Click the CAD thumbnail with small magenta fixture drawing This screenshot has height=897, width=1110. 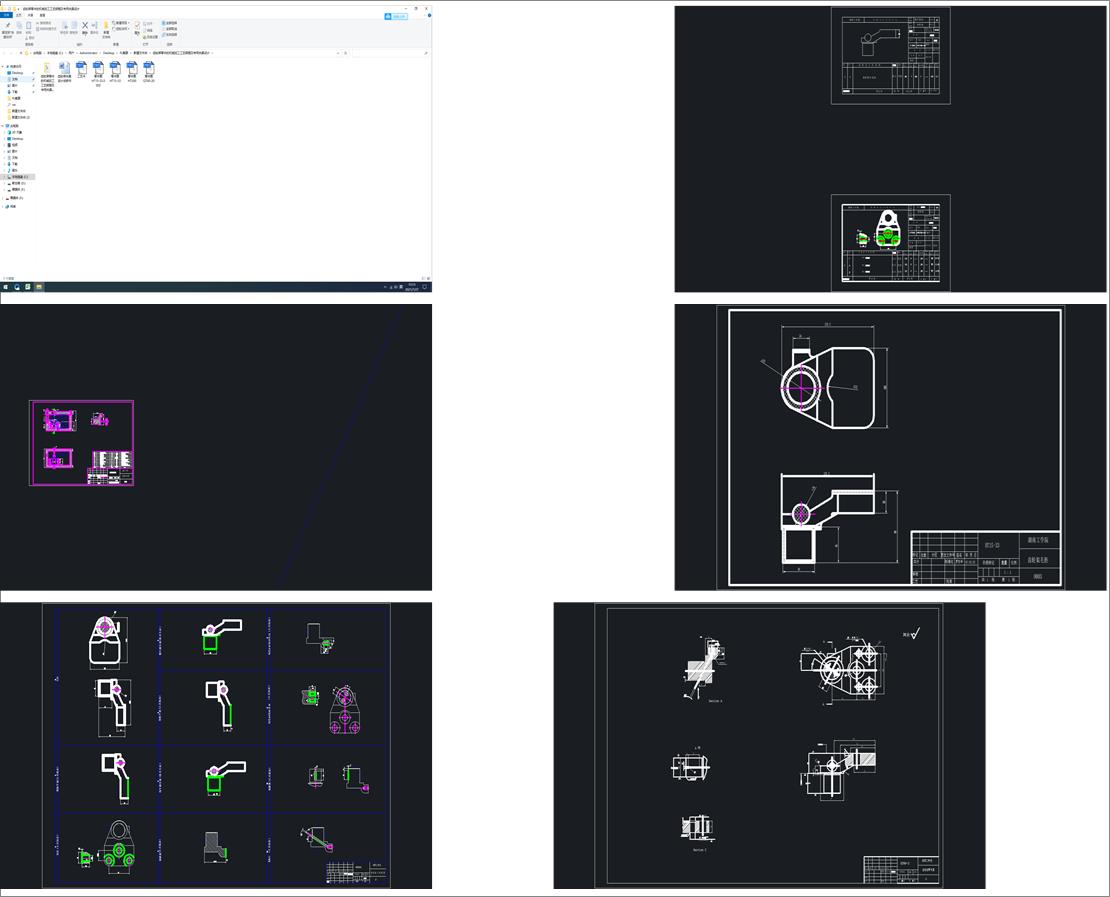(216, 447)
